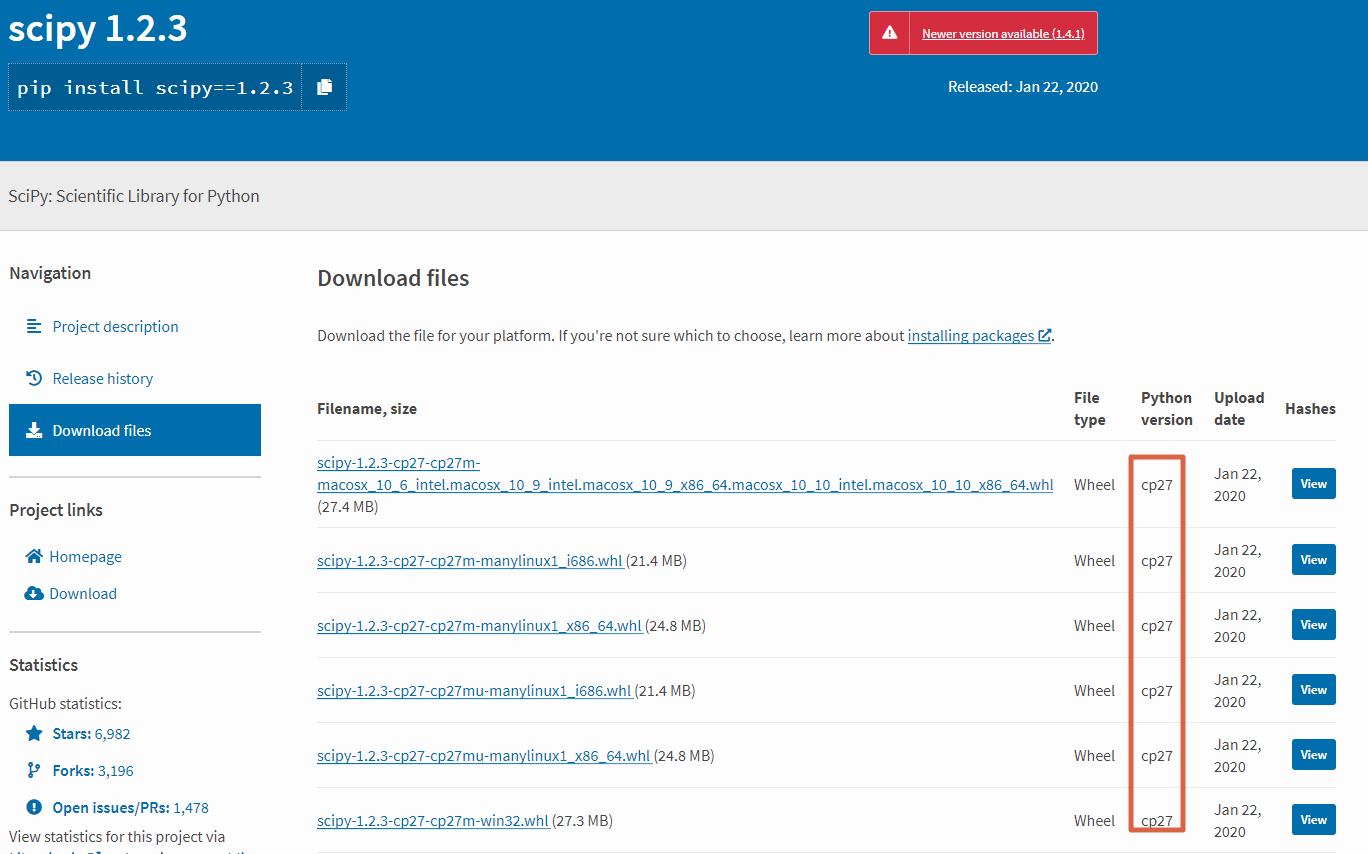
Task: Click the Download files heading
Action: (x=393, y=278)
